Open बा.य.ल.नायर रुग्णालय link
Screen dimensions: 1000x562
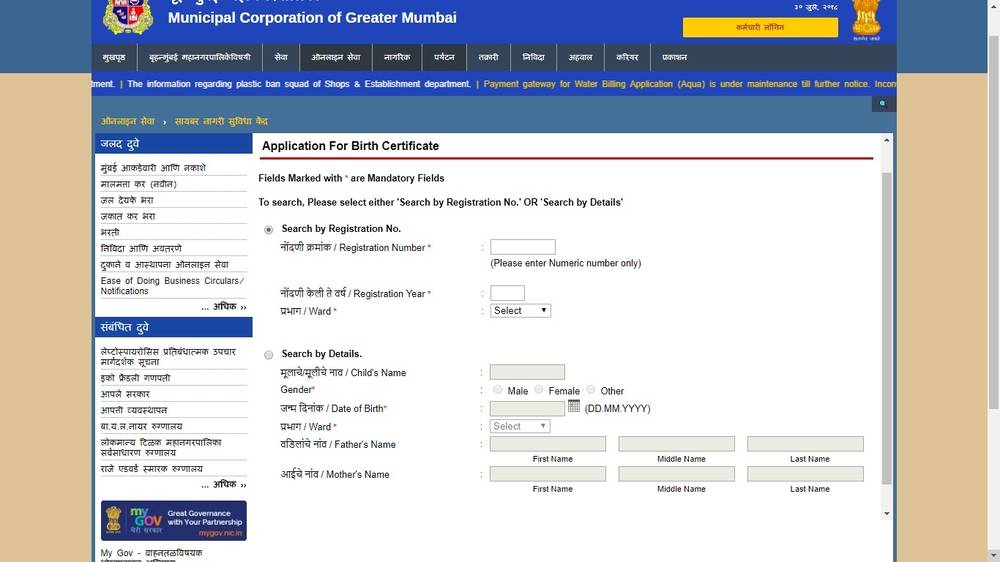(x=142, y=426)
